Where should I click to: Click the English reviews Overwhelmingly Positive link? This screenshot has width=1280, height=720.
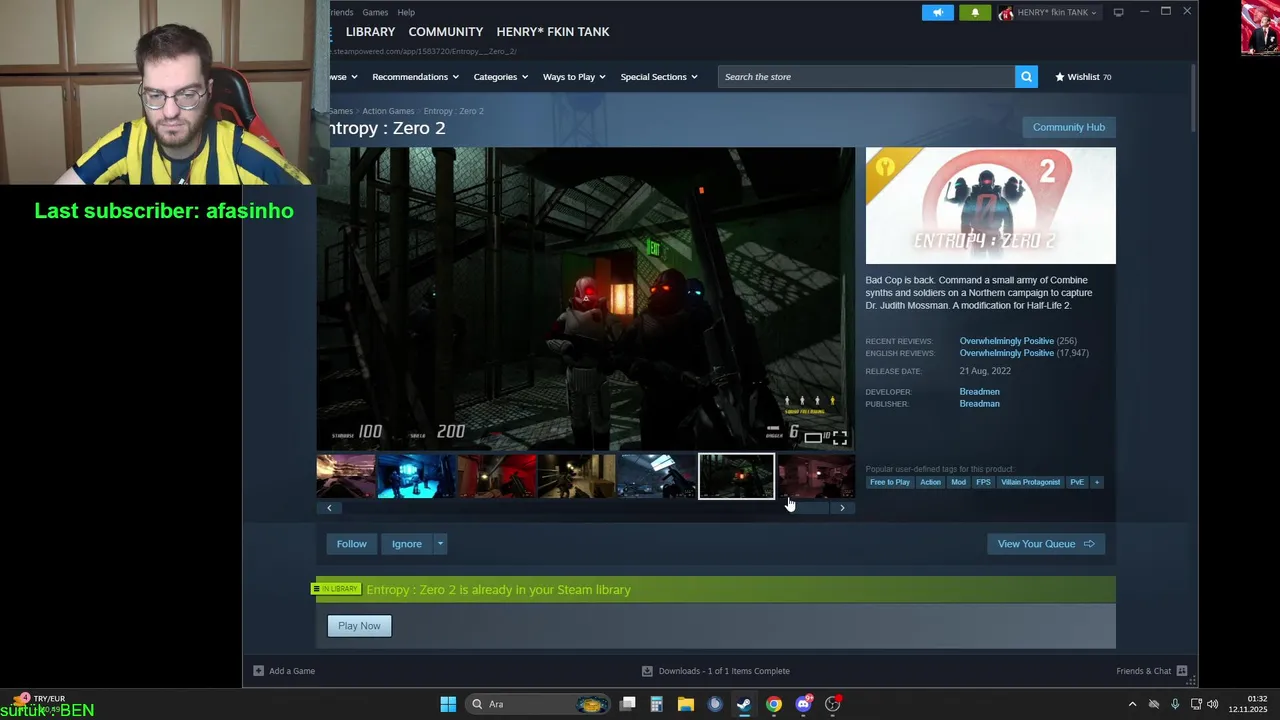(x=1006, y=353)
